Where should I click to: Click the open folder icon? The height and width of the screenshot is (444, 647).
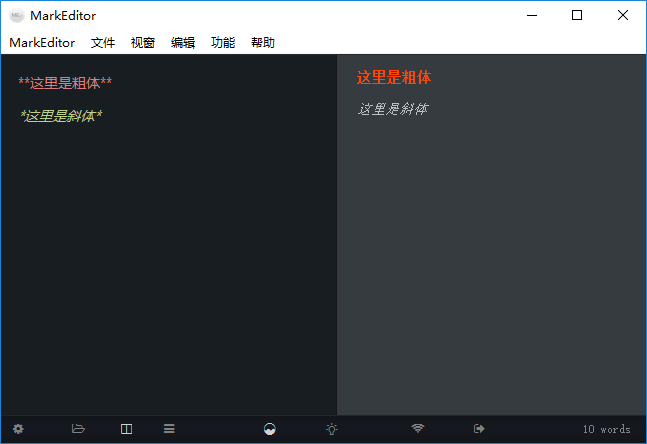pyautogui.click(x=78, y=429)
